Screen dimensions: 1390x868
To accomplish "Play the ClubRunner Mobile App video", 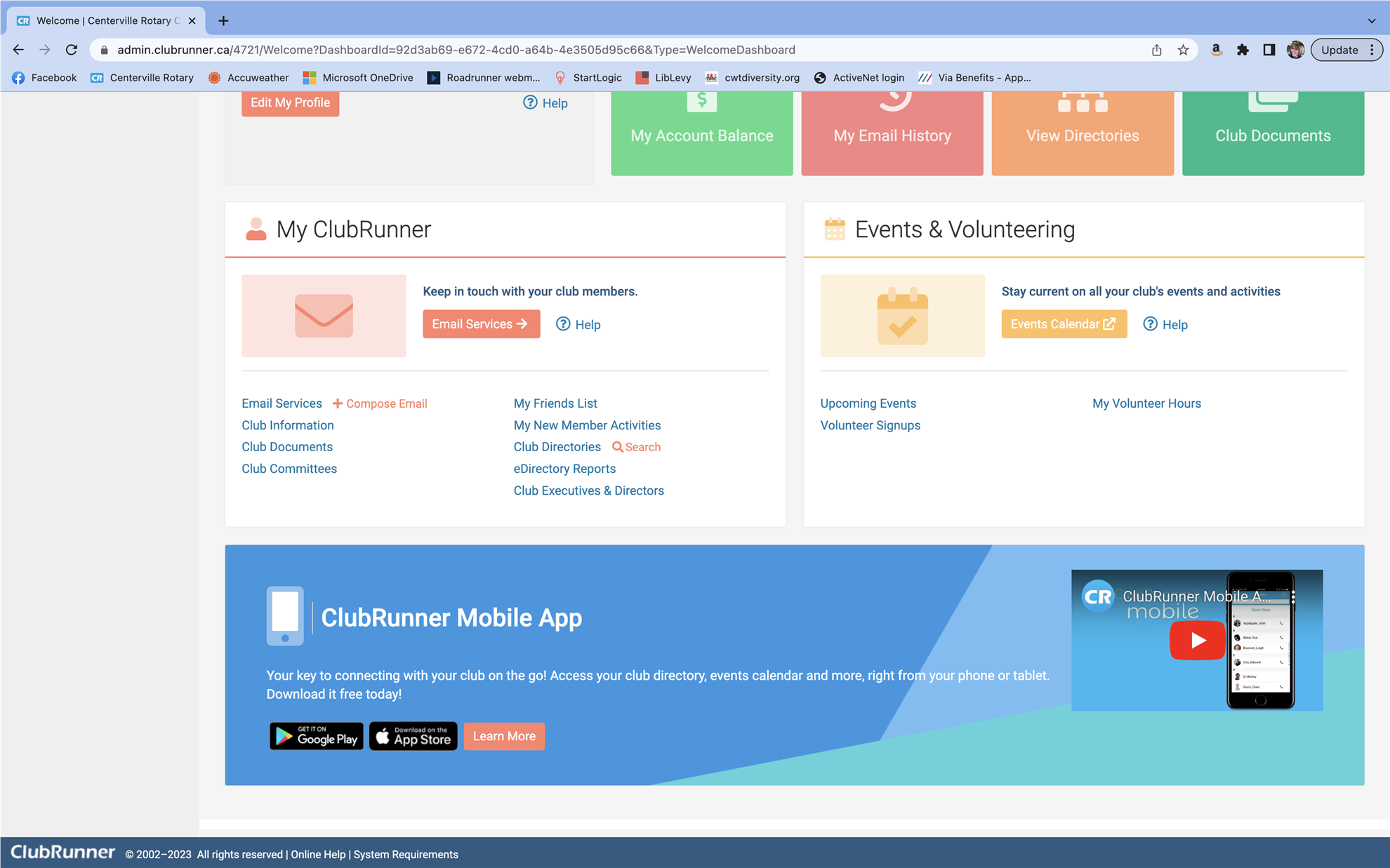I will click(x=1197, y=640).
